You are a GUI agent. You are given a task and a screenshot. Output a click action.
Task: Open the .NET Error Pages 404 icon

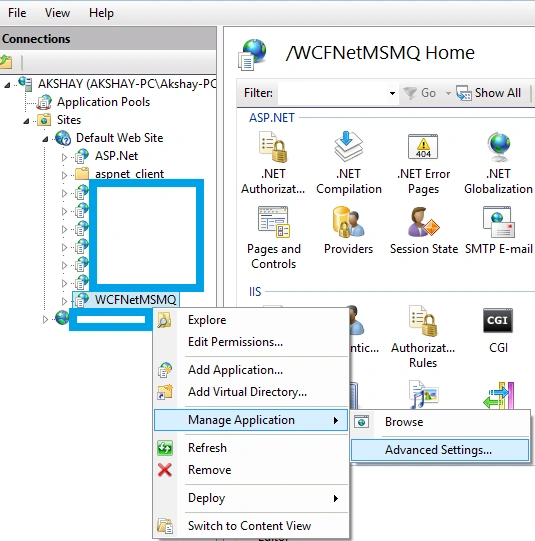(423, 147)
